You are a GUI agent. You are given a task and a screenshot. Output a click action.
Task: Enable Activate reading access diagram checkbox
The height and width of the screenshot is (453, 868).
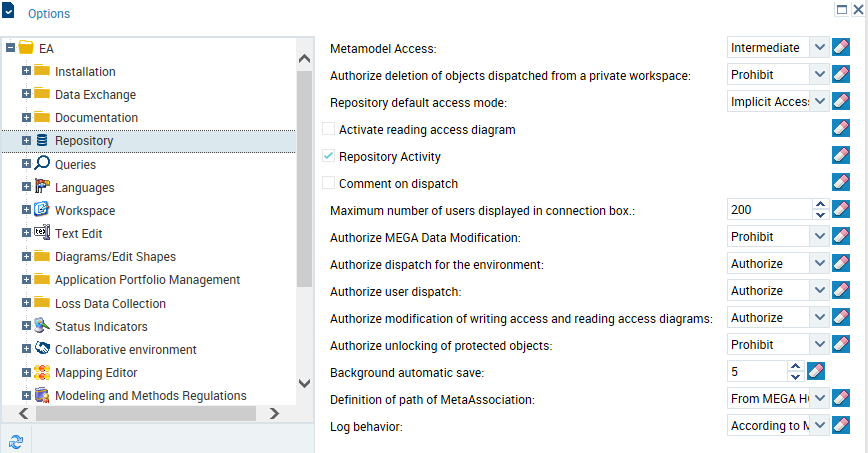pyautogui.click(x=329, y=129)
